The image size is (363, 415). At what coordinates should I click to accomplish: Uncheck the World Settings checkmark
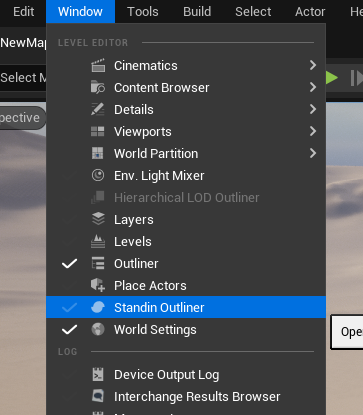[x=69, y=330]
